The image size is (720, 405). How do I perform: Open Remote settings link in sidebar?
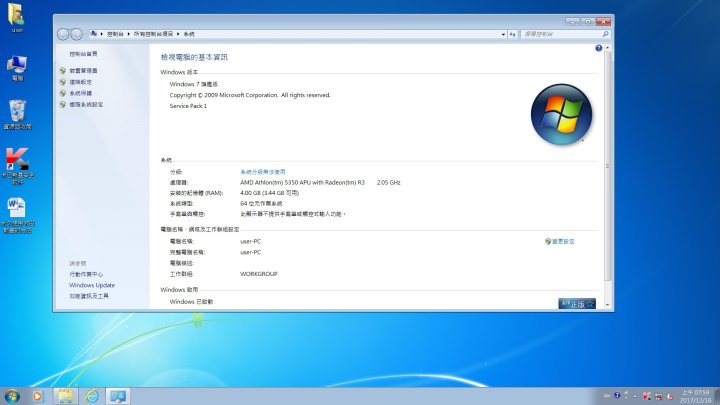(80, 82)
